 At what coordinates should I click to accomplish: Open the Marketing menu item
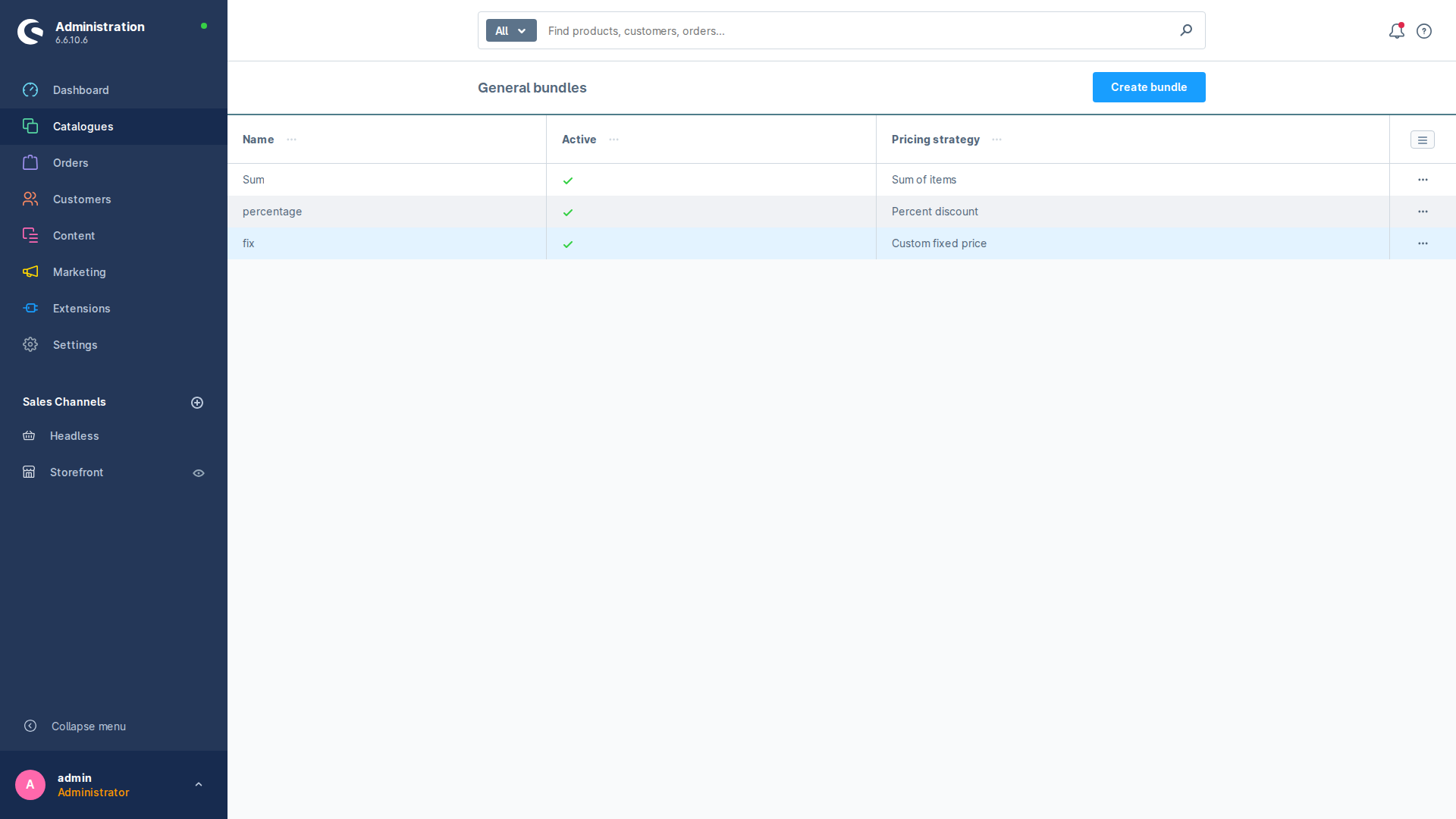(79, 272)
